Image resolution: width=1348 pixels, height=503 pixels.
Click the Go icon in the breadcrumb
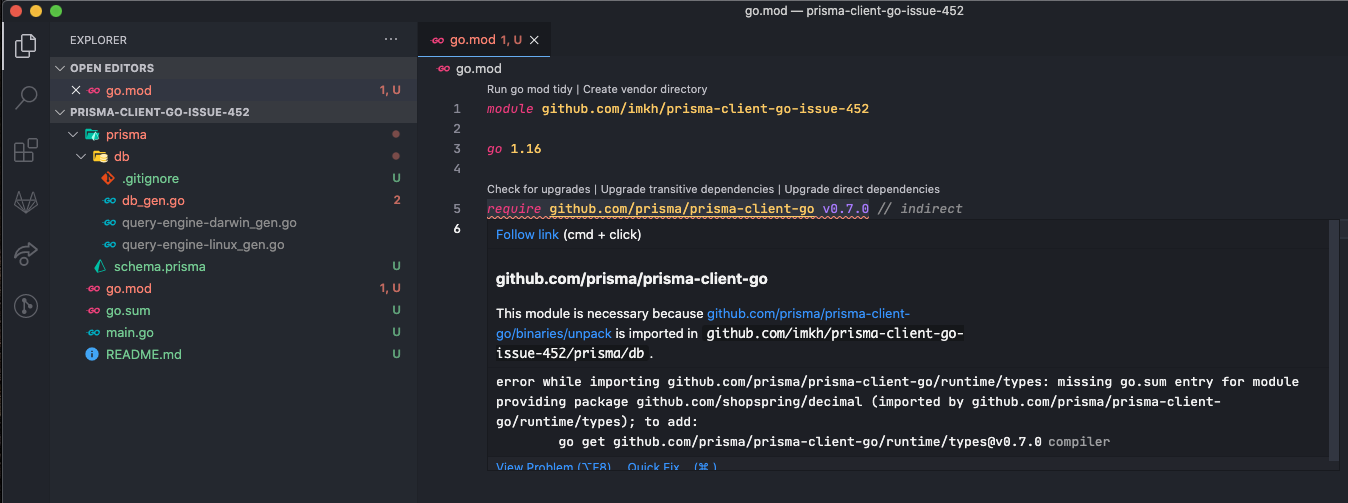point(445,69)
